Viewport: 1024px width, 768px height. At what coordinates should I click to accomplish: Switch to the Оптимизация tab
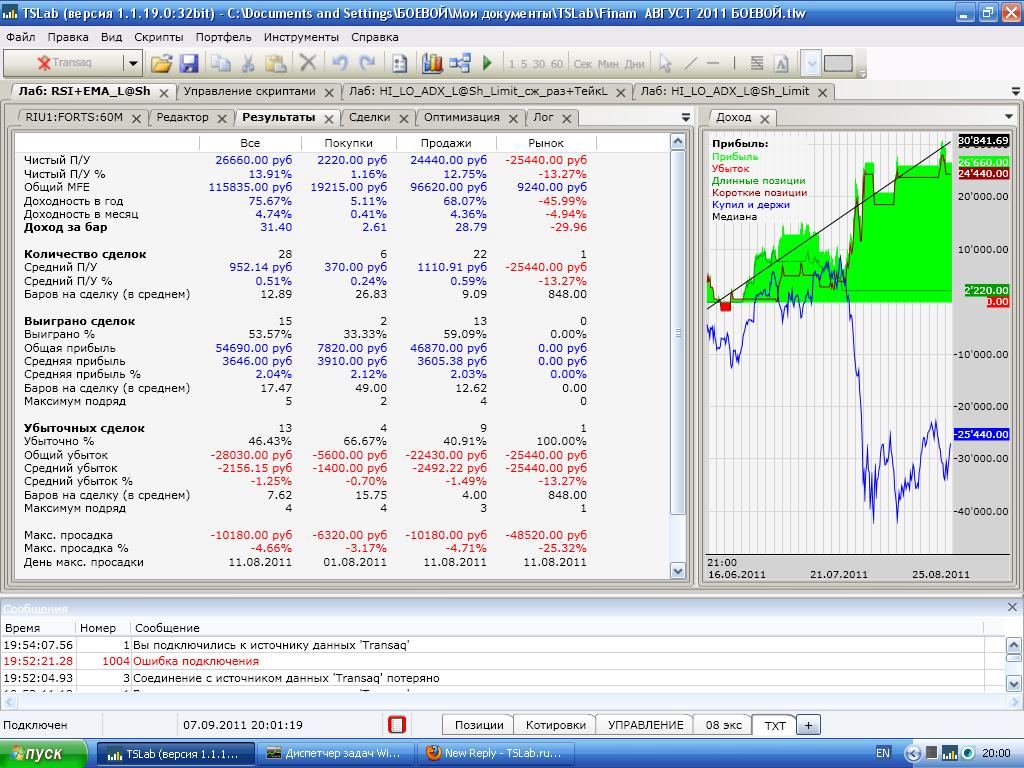tap(460, 117)
